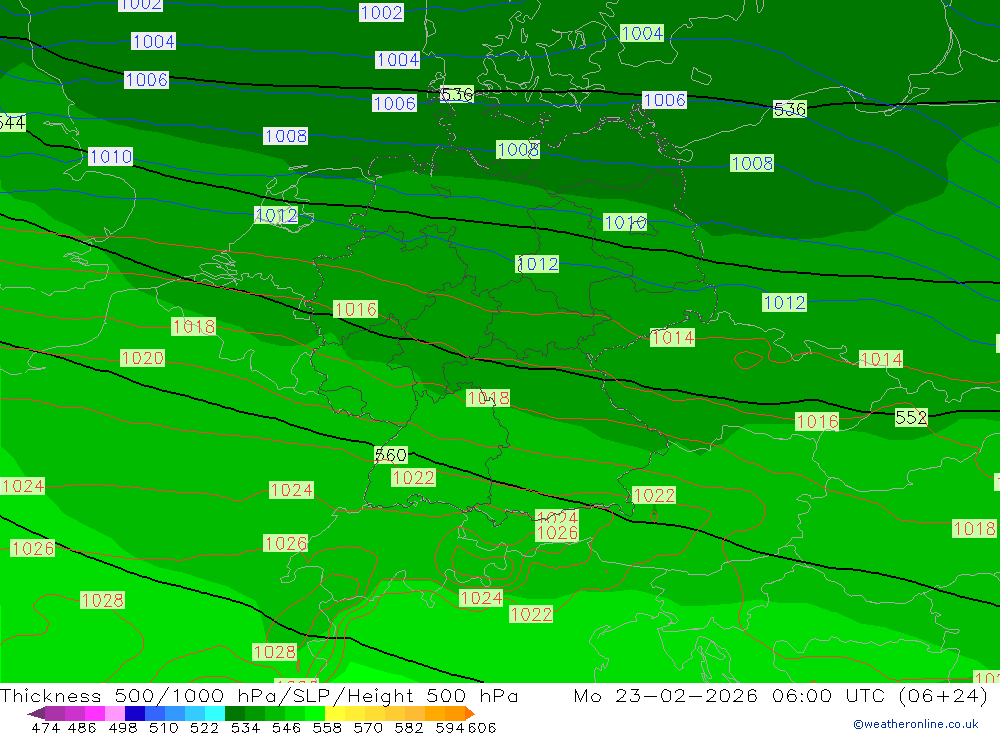Select the darkest green legend swatch above 534
Image resolution: width=1000 pixels, height=733 pixels.
[235, 713]
